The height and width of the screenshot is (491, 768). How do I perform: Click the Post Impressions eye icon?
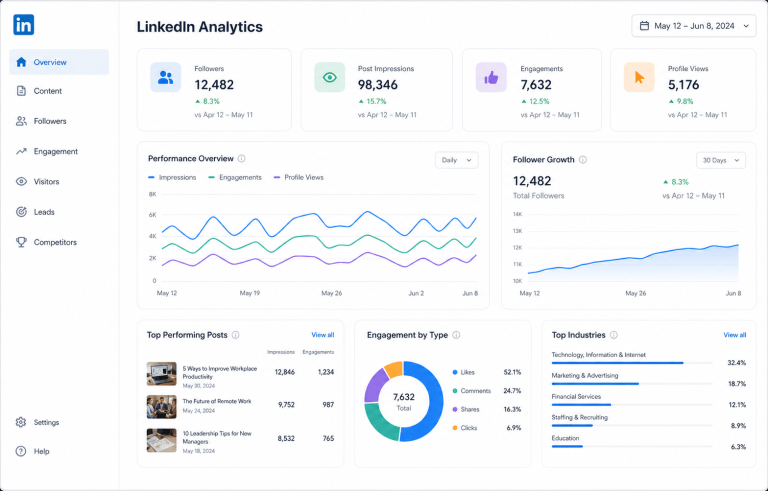tap(330, 77)
